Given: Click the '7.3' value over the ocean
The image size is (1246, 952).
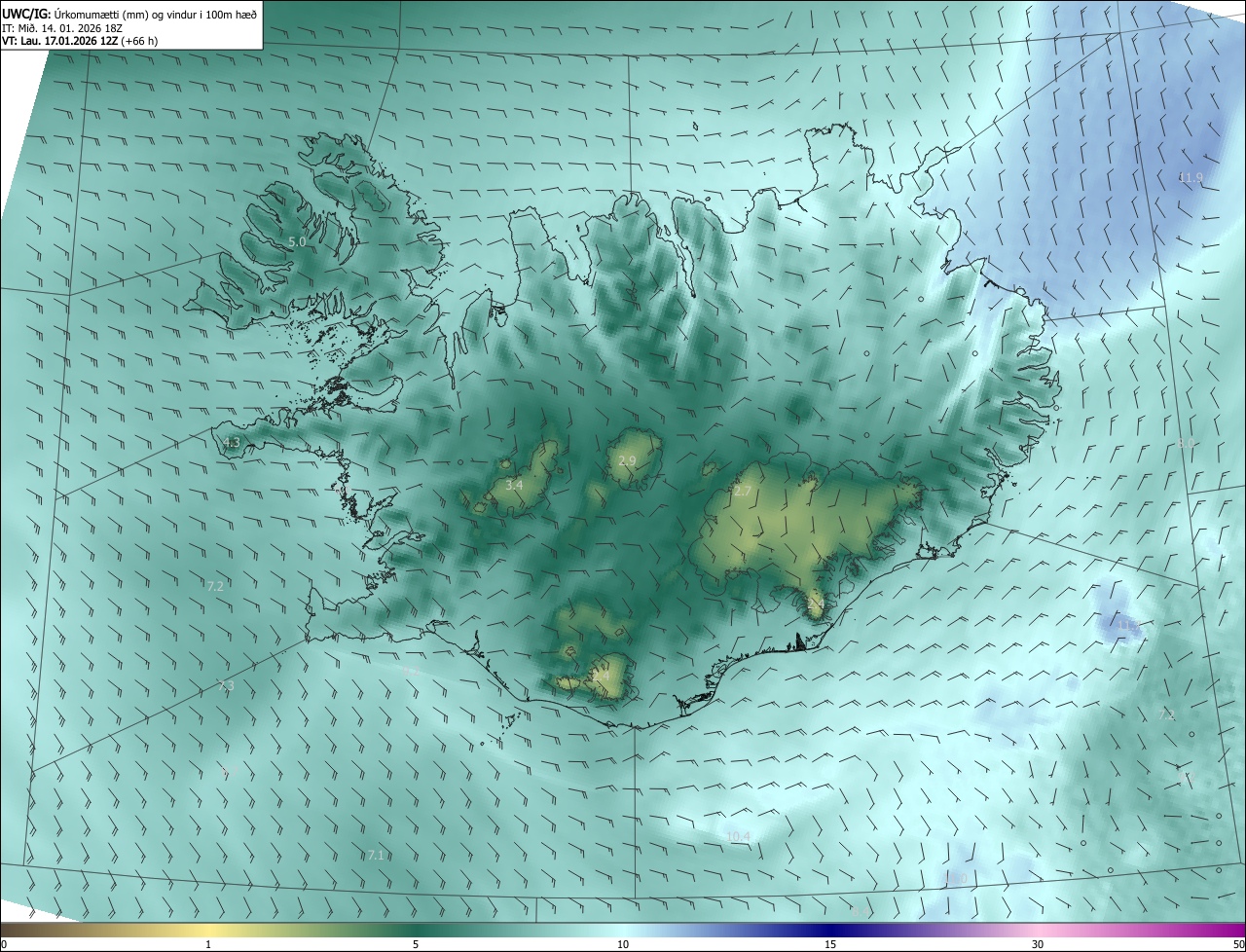Looking at the screenshot, I should (226, 685).
